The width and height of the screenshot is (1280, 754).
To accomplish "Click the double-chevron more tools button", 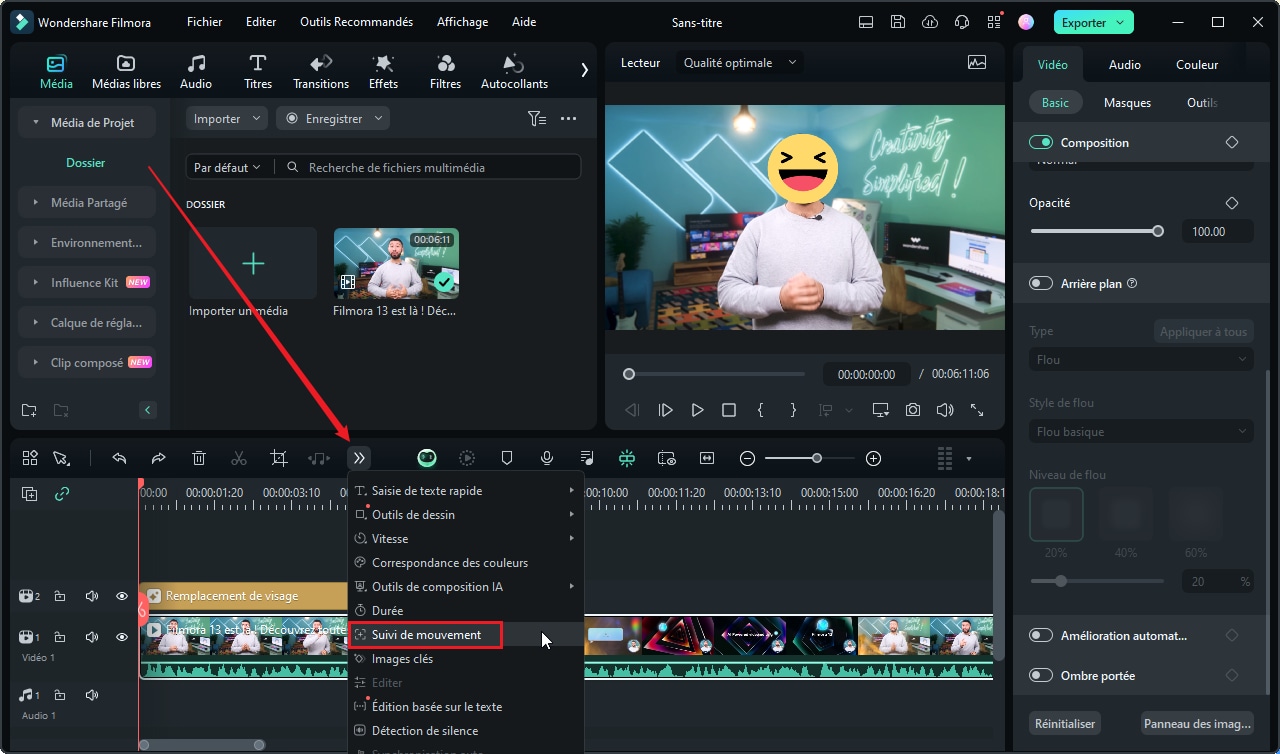I will tap(359, 458).
